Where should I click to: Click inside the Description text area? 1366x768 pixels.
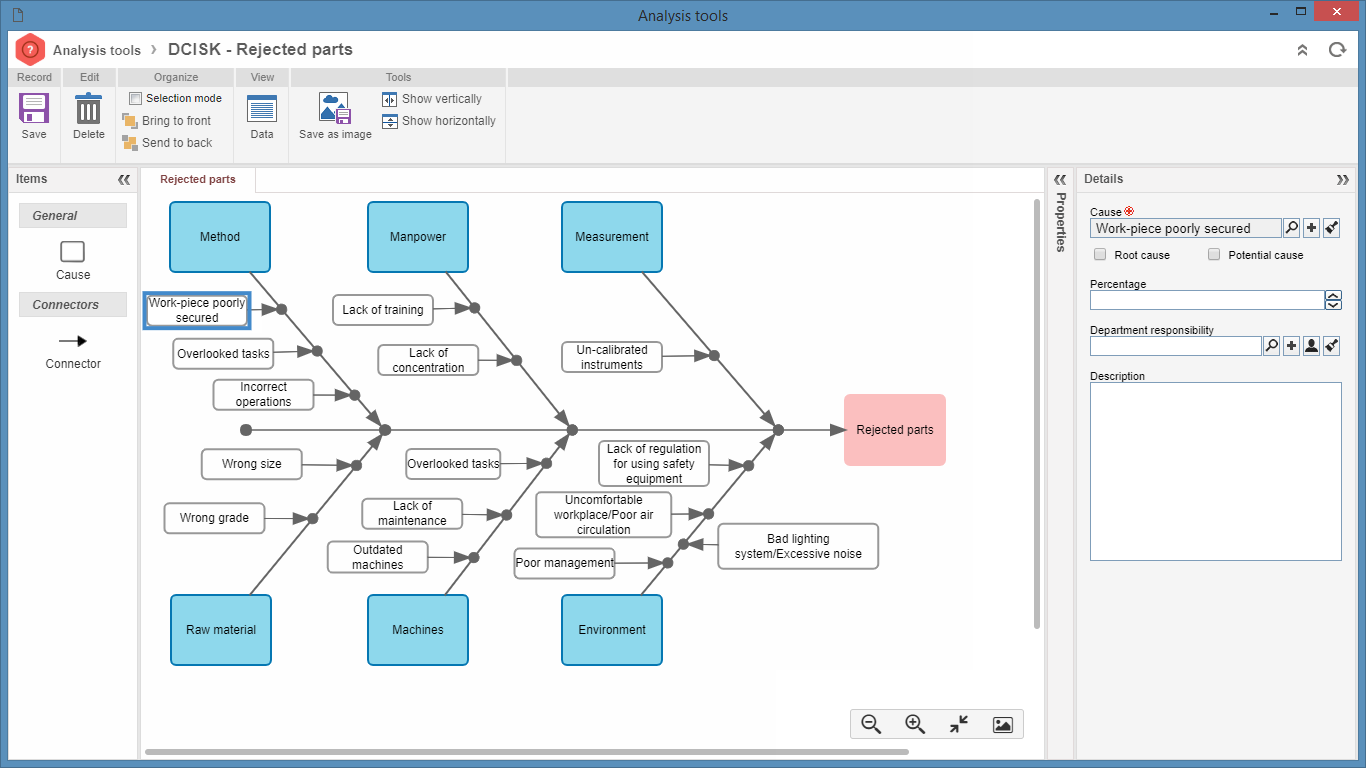[1215, 471]
